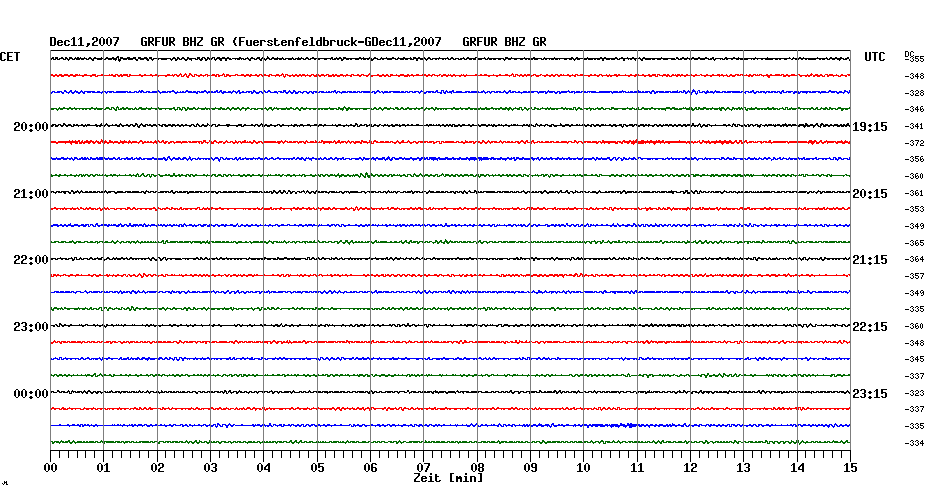Click minute tick label 02
Image resolution: width=930 pixels, height=494 pixels.
pyautogui.click(x=157, y=468)
